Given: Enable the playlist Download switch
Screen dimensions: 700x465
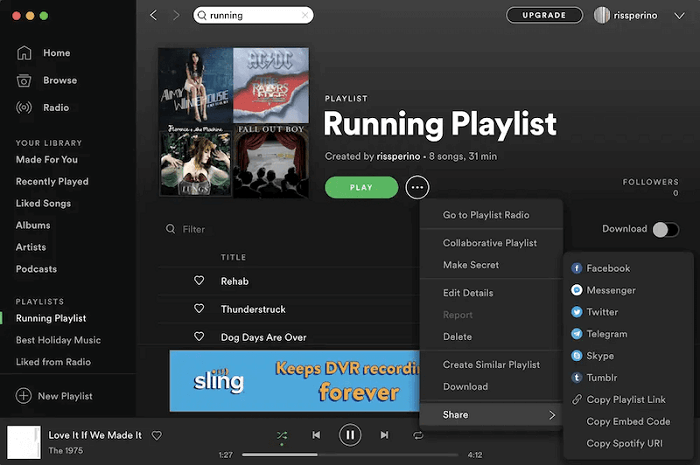Looking at the screenshot, I should tap(666, 229).
